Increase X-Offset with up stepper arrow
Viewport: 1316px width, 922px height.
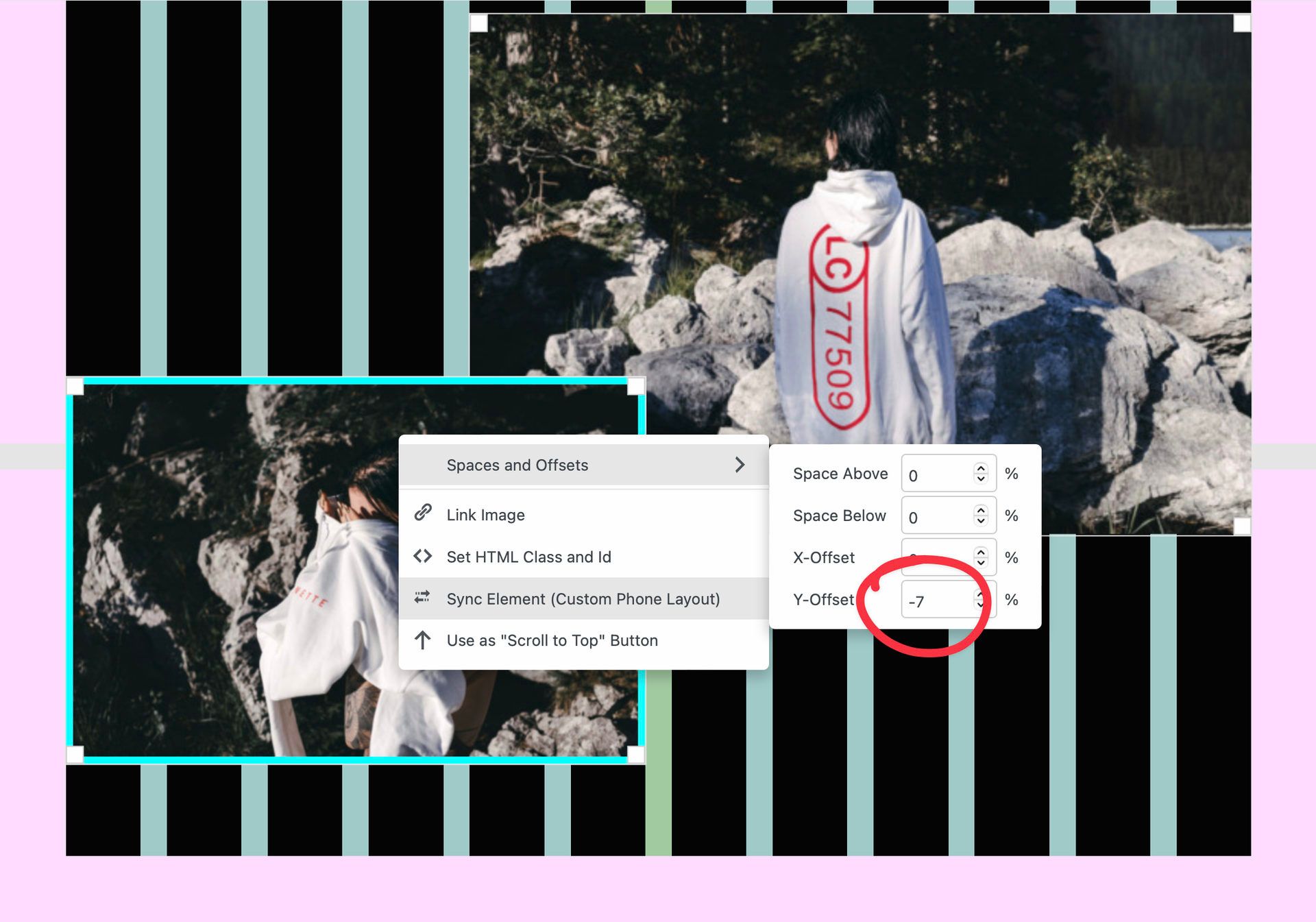981,552
